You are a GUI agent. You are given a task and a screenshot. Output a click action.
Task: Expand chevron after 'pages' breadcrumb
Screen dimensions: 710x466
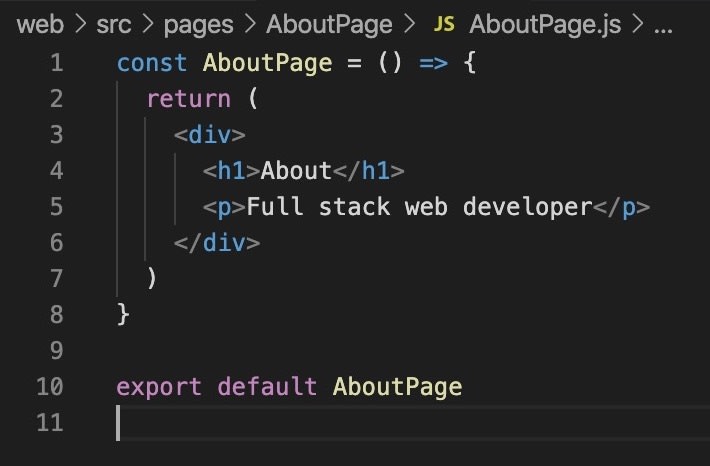pyautogui.click(x=250, y=24)
